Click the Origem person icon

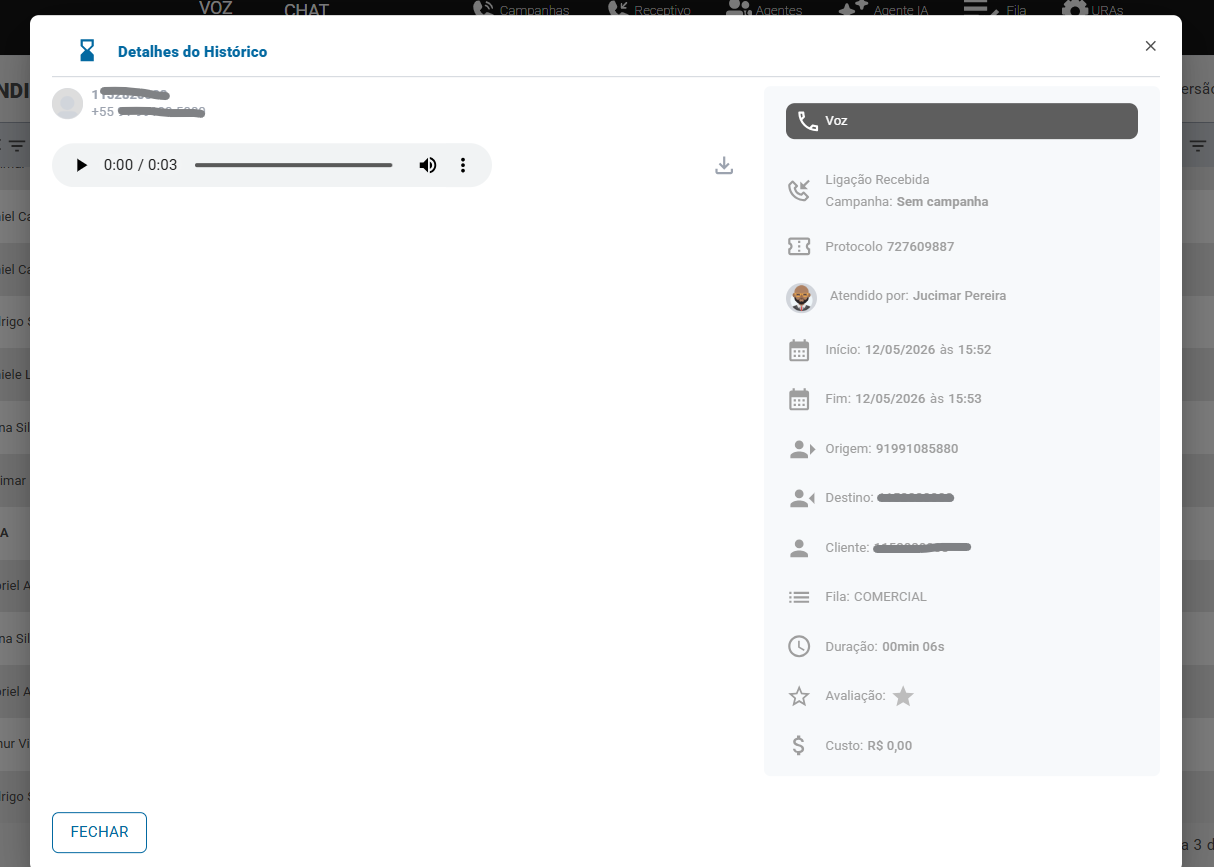click(x=801, y=449)
